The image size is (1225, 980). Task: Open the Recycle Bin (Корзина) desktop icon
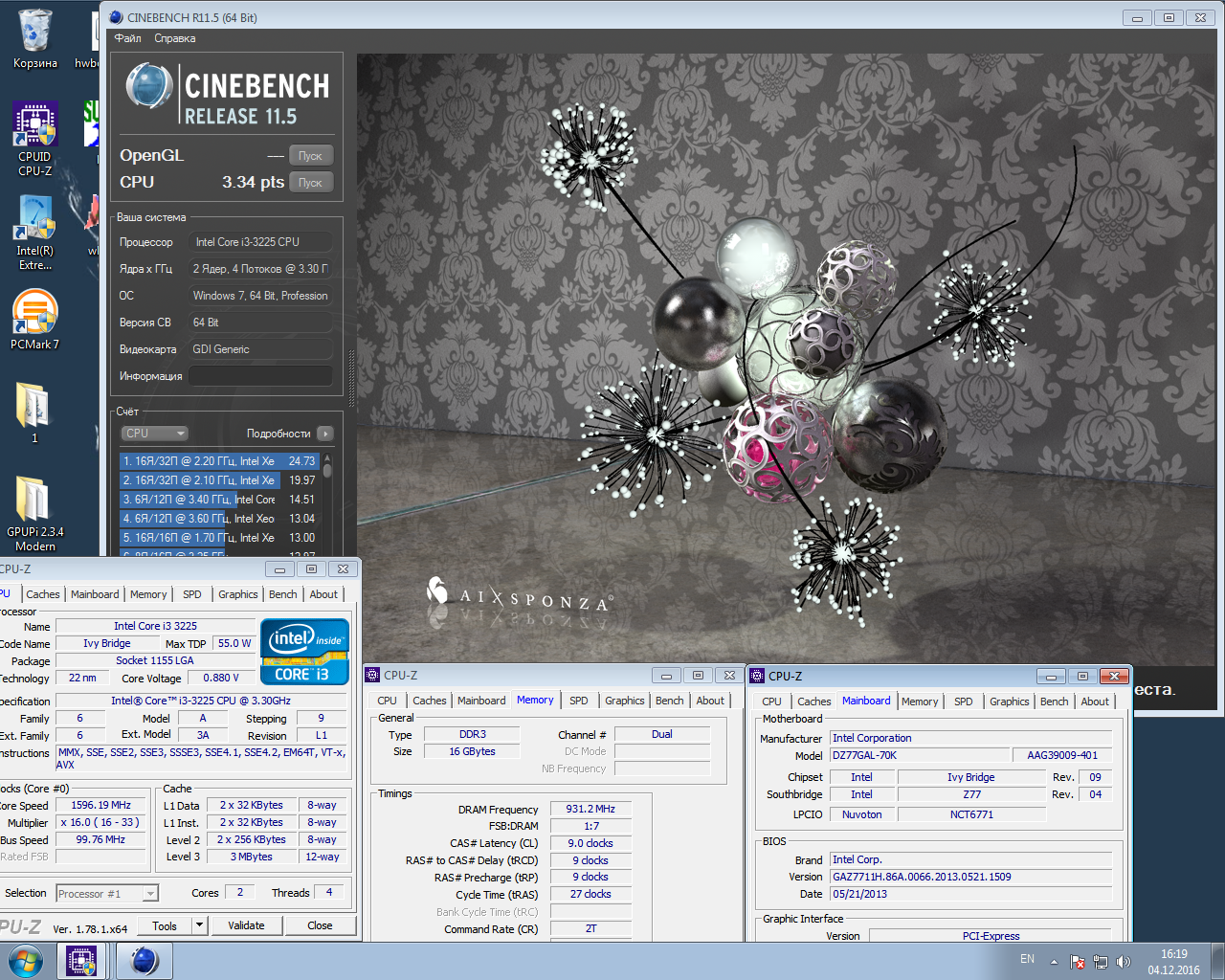pyautogui.click(x=34, y=38)
